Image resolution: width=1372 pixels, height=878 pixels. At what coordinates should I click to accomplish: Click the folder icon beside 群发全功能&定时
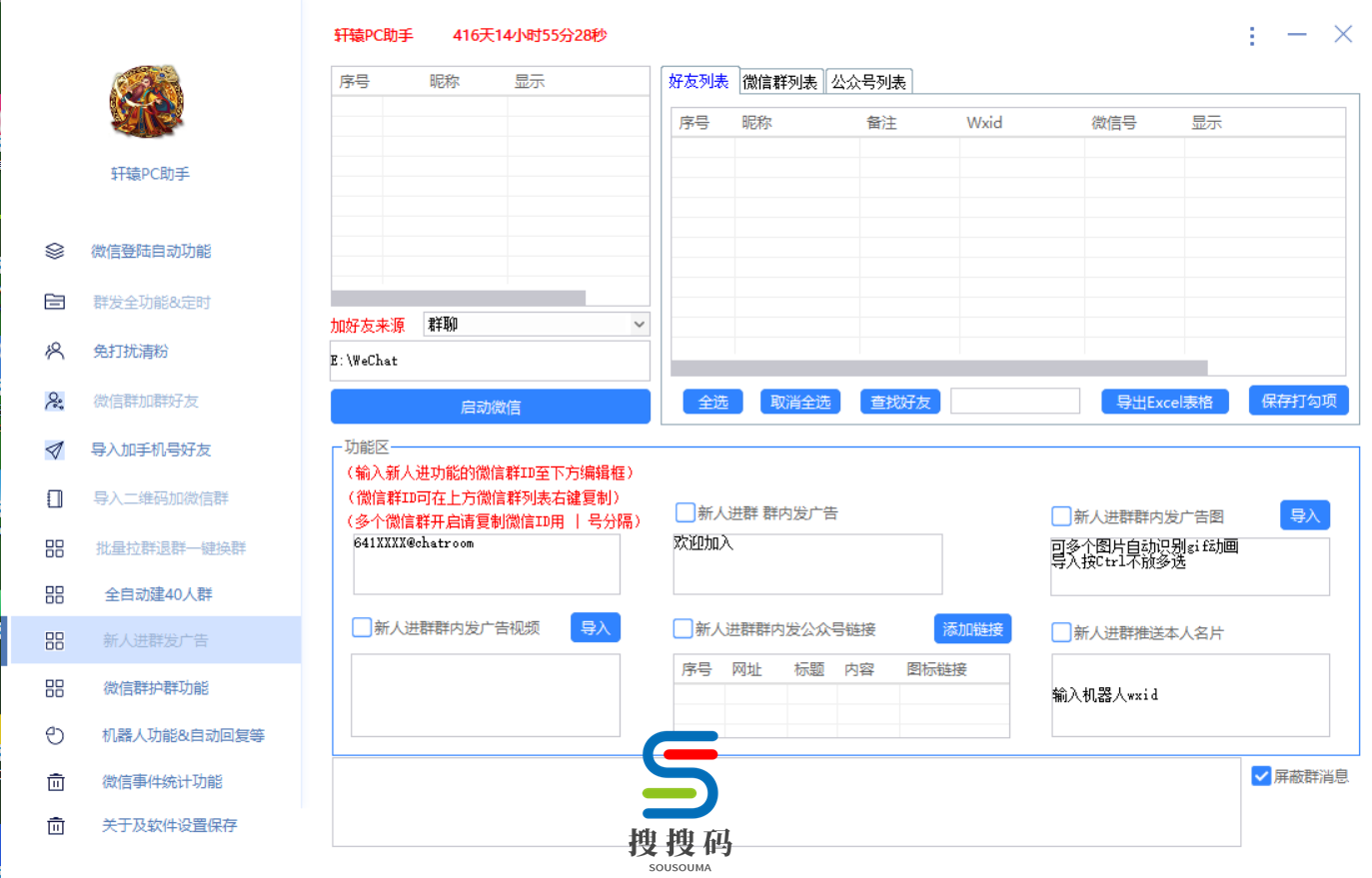point(55,302)
